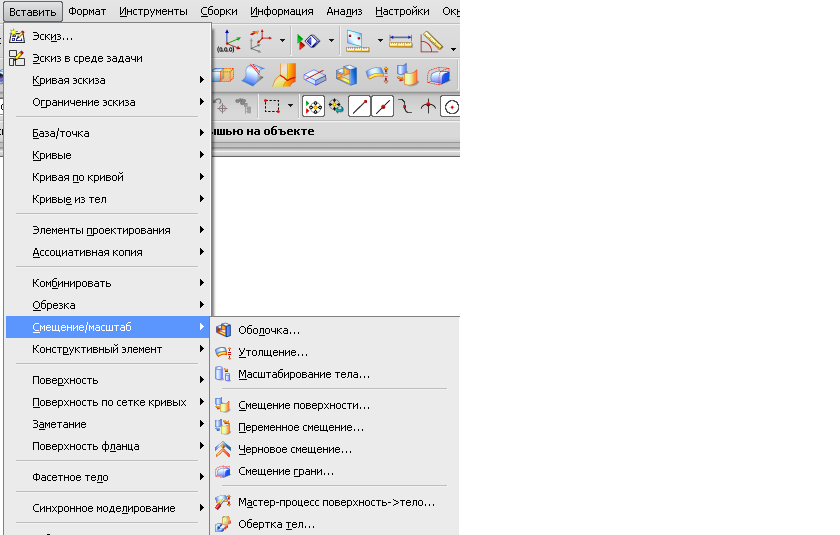This screenshot has height=535, width=840.
Task: Click the Shell toolbar icon
Action: [x=346, y=75]
